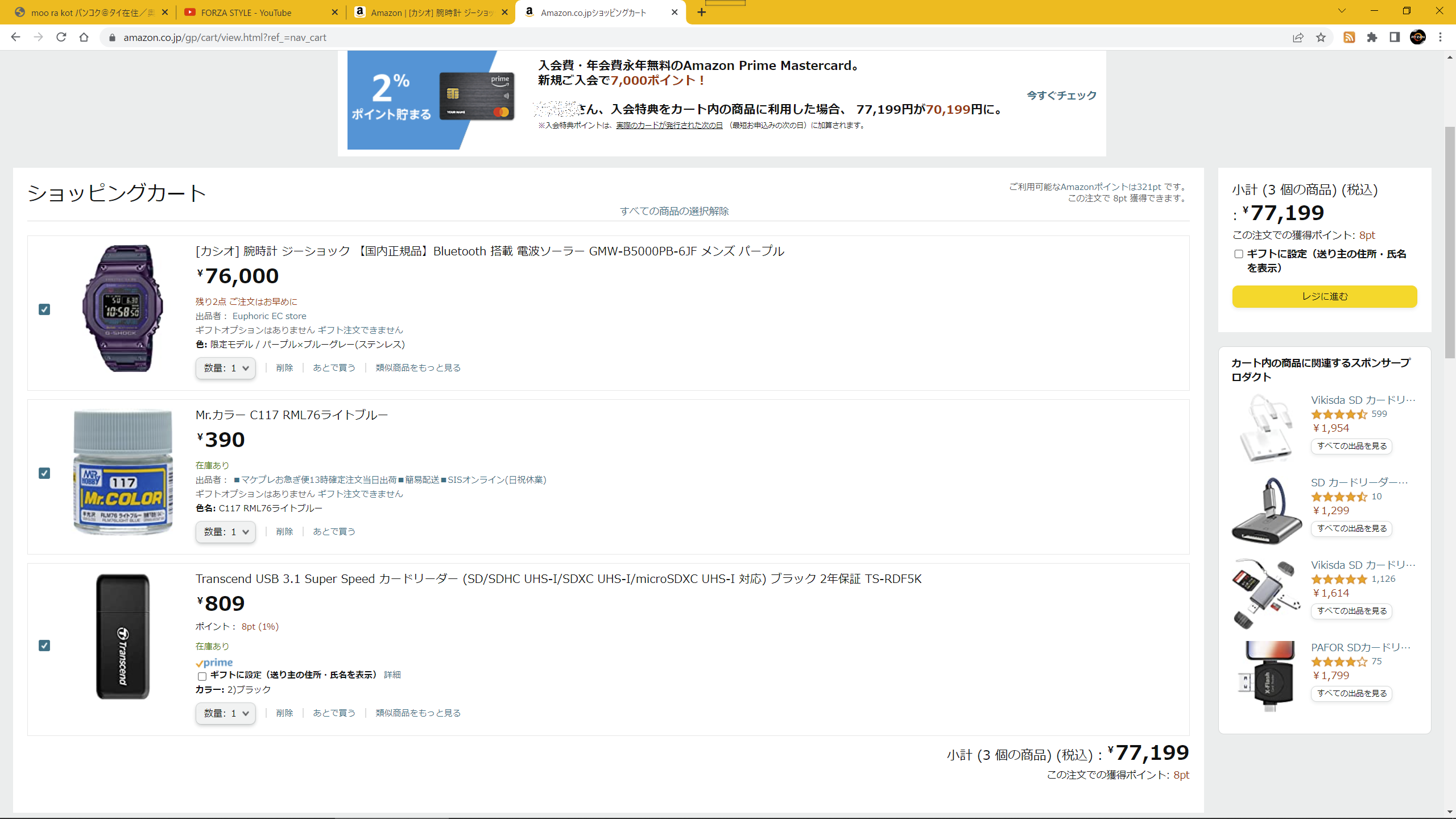1456x819 pixels.
Task: Open the Transcend USB 3.1 card reader title
Action: click(559, 579)
